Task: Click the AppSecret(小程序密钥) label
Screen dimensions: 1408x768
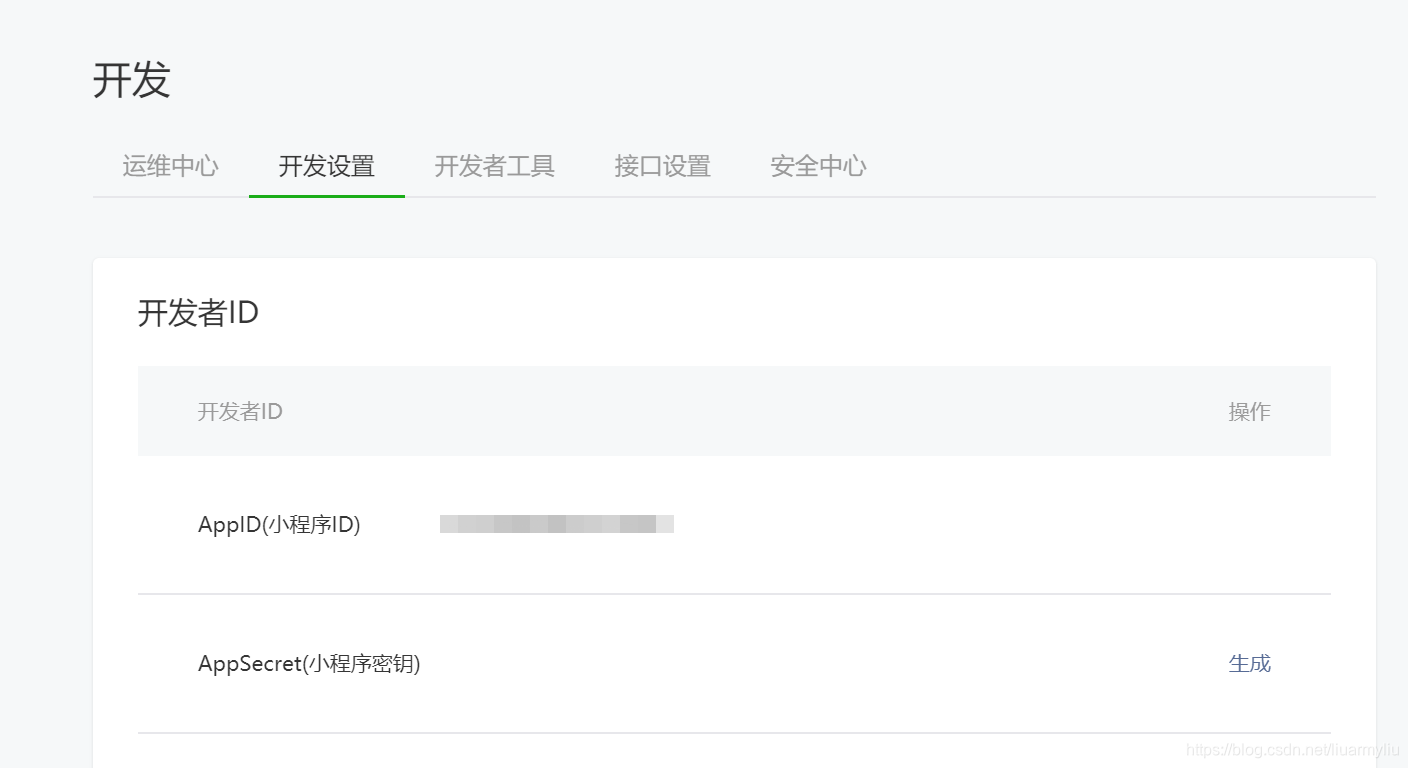Action: [x=310, y=663]
